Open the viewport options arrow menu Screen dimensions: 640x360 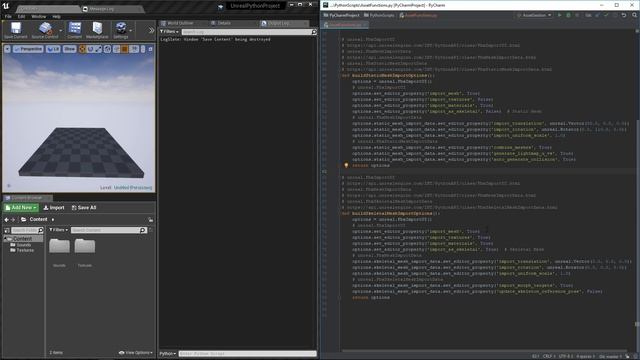7,49
